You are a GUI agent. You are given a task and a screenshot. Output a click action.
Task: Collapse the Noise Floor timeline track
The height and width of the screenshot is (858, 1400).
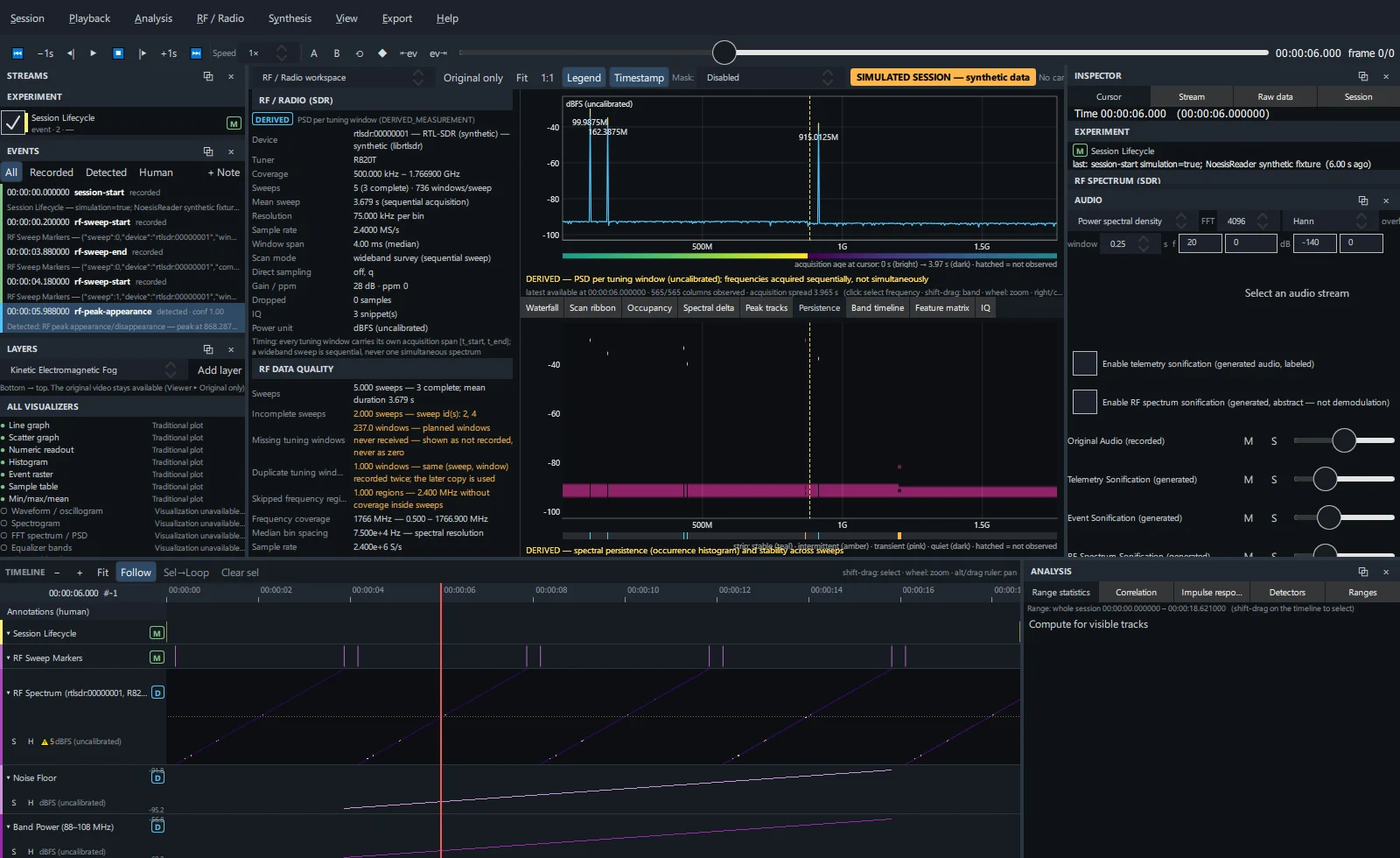pyautogui.click(x=9, y=777)
